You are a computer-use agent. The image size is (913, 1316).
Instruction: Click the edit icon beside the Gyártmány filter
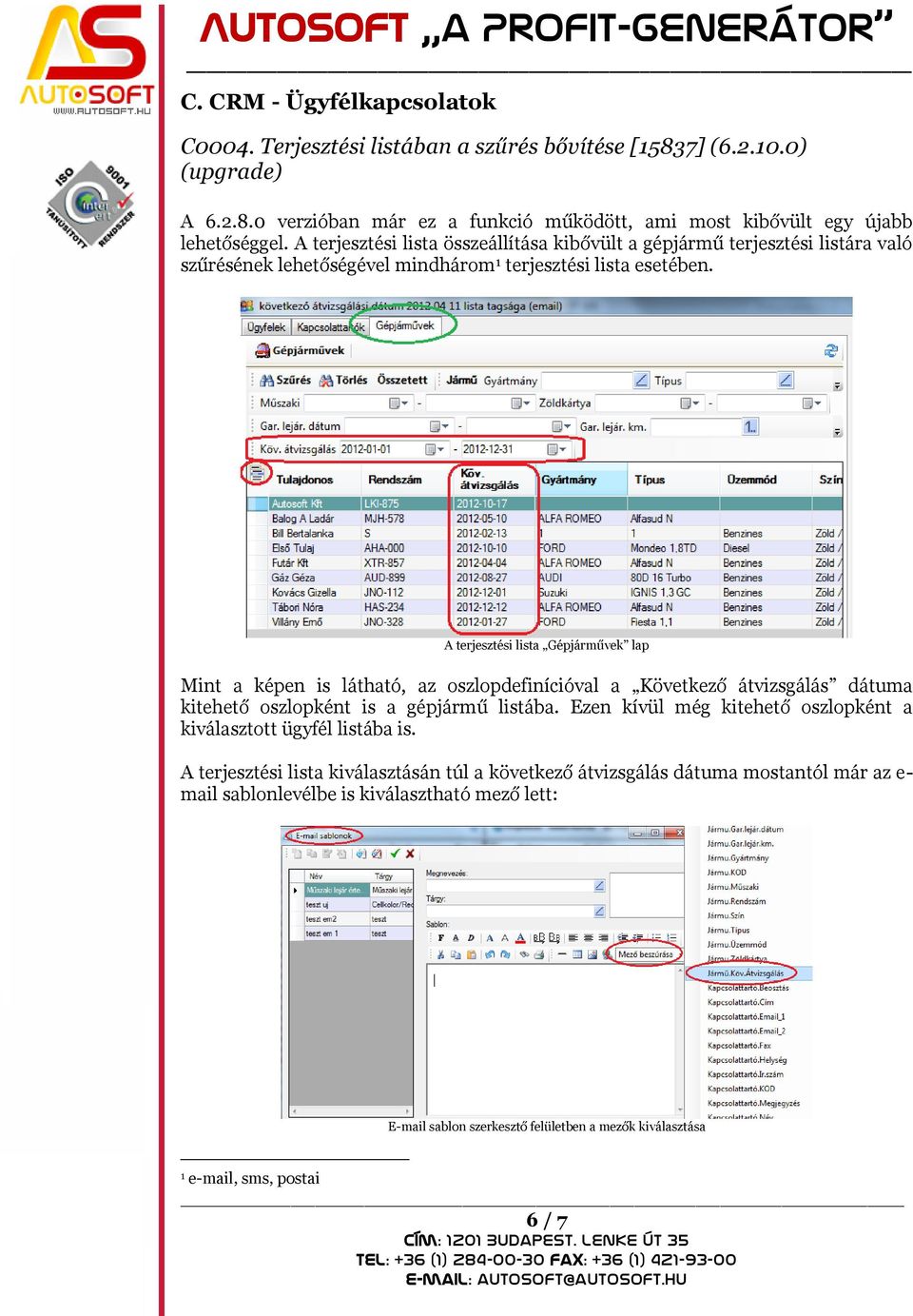pyautogui.click(x=641, y=381)
